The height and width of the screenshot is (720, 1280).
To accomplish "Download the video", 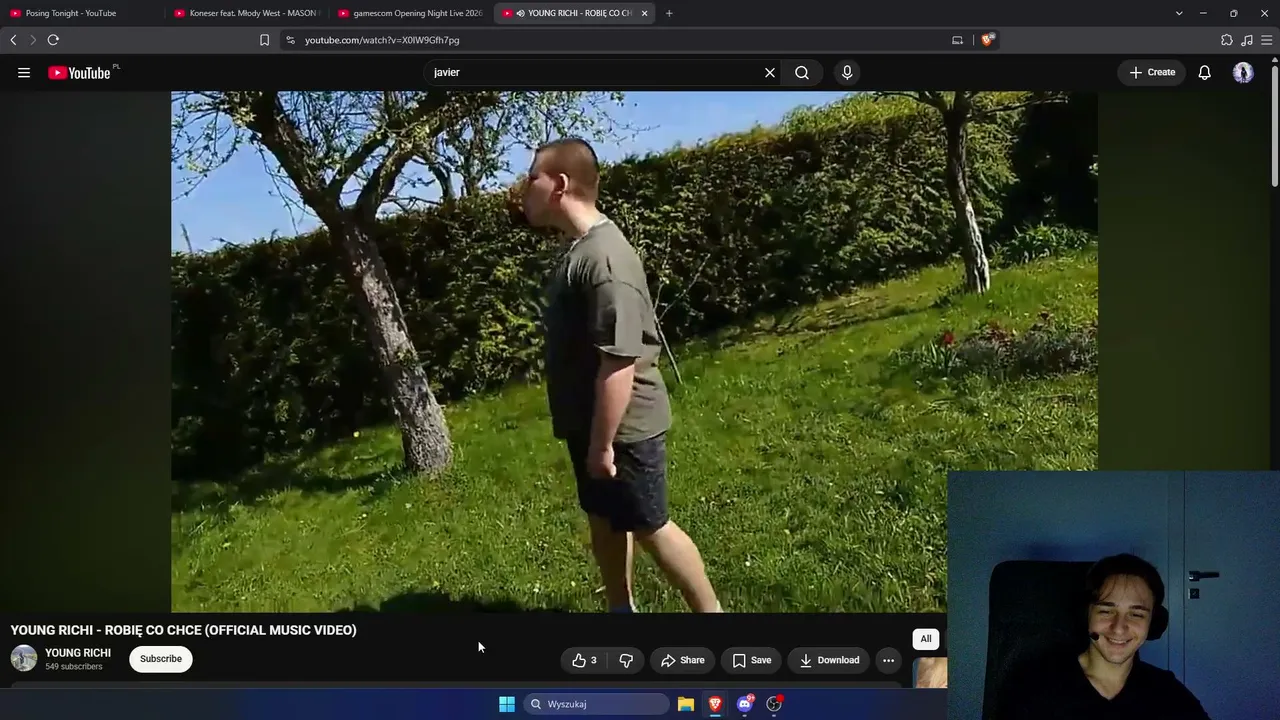I will click(829, 660).
